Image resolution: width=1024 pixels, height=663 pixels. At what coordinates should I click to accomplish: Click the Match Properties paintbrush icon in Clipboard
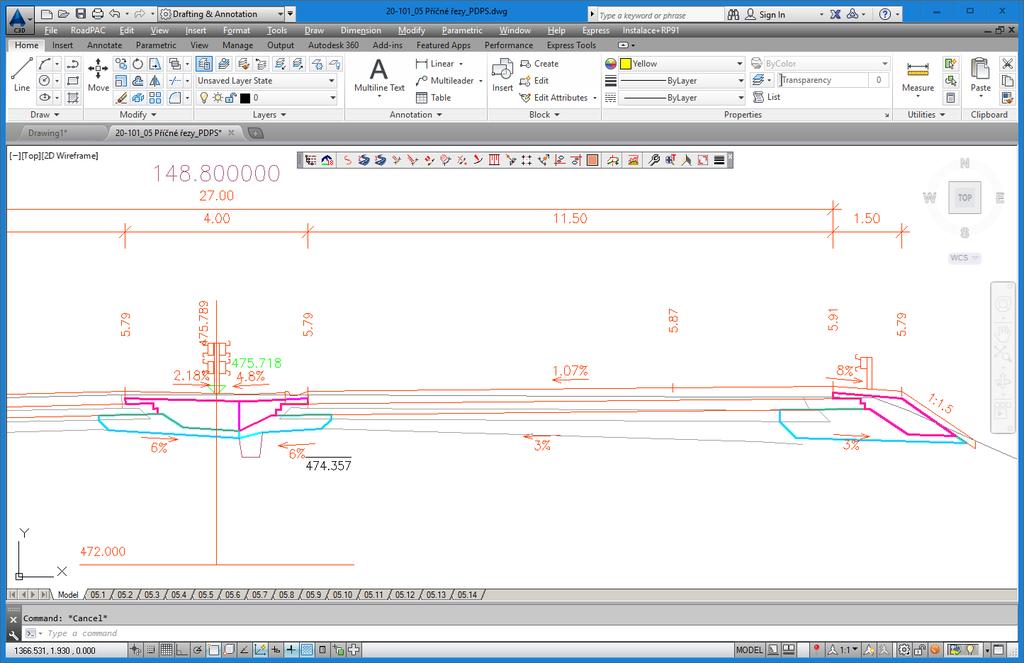1007,98
